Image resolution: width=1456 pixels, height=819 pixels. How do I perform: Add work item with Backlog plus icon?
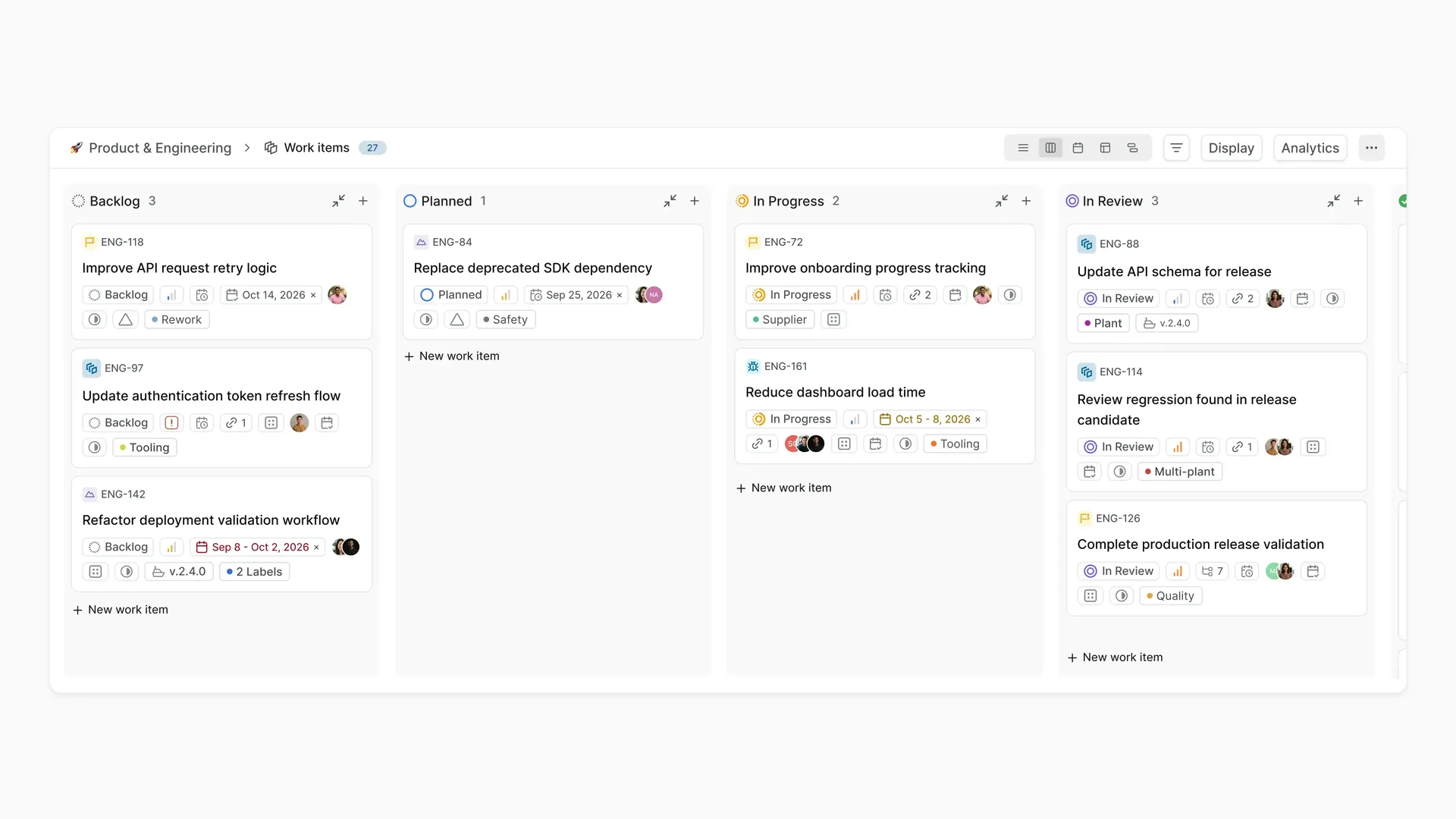[x=363, y=201]
